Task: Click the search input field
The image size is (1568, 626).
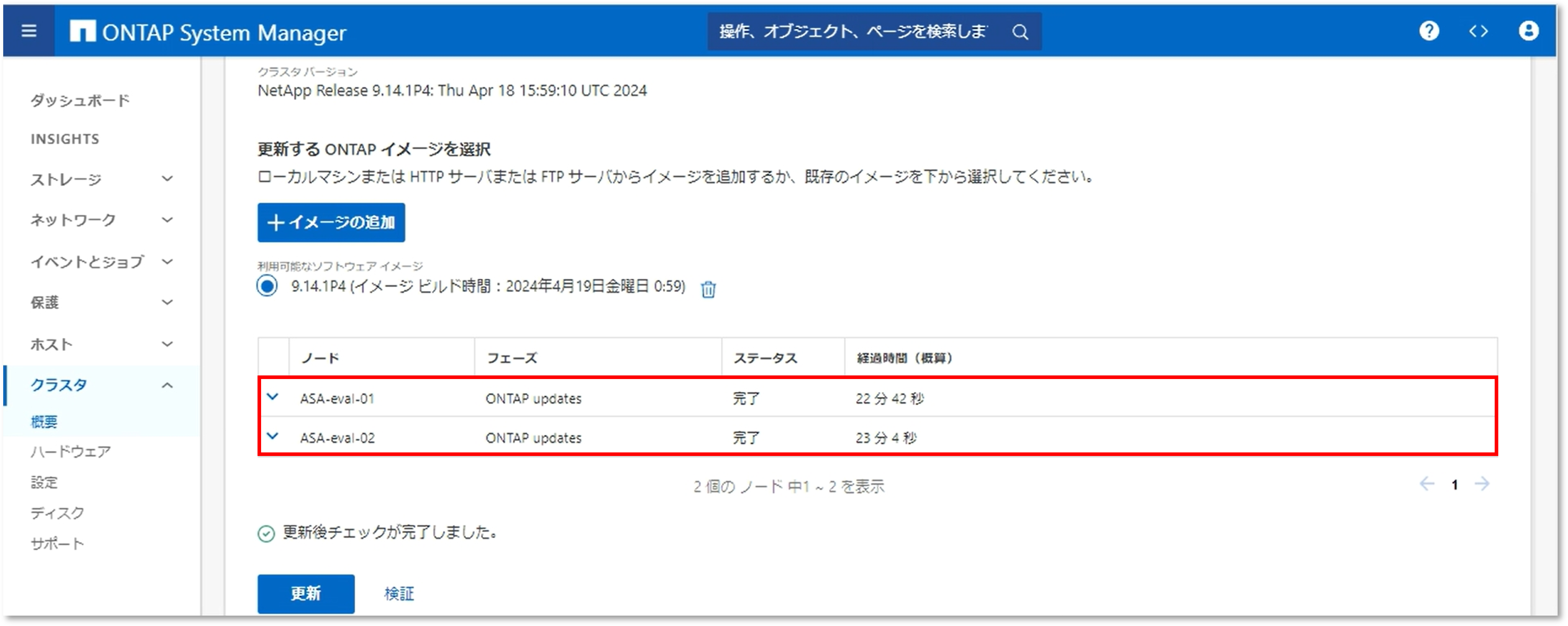Action: (x=853, y=31)
